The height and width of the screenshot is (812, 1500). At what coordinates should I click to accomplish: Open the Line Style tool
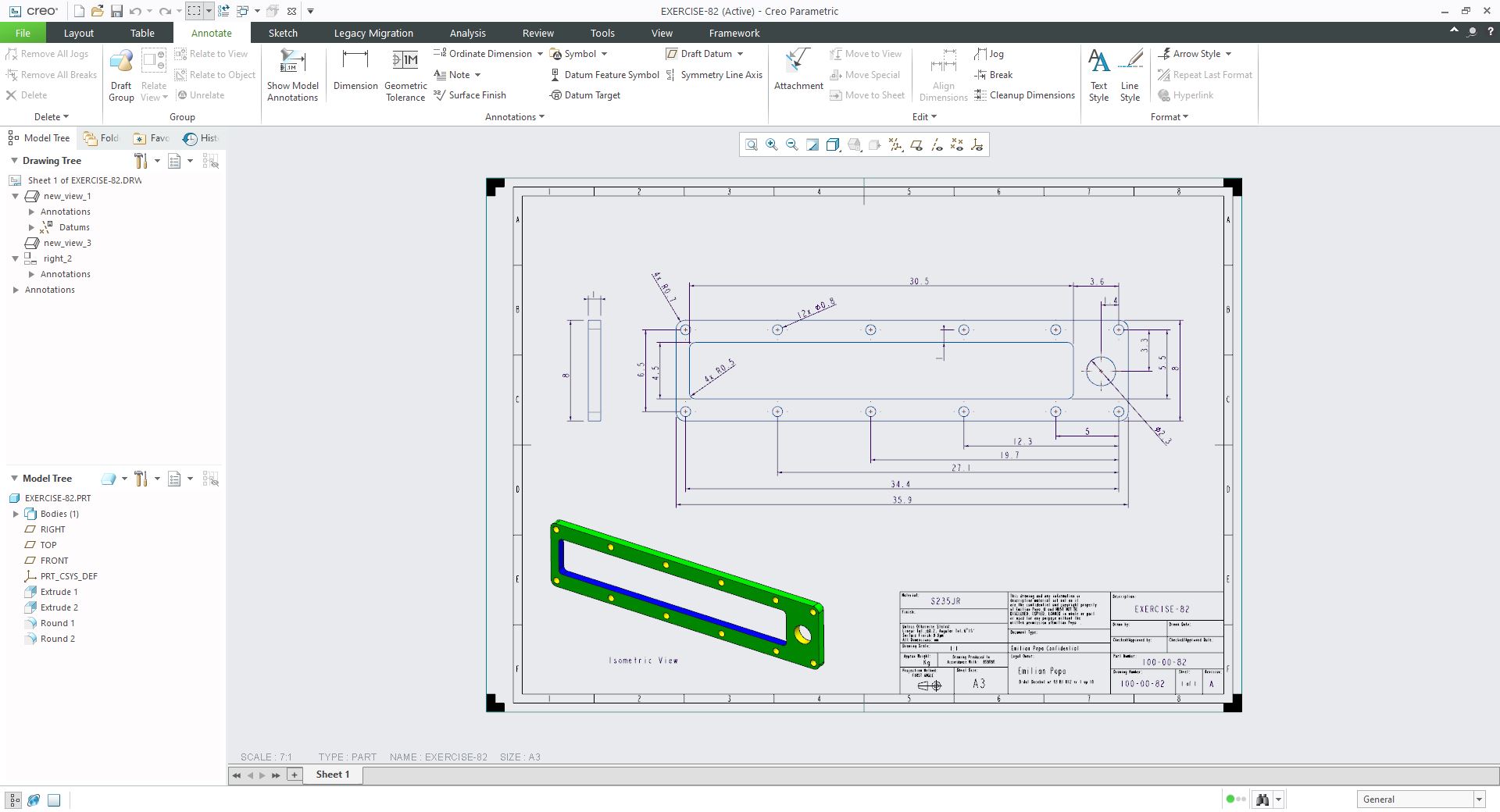tap(1130, 75)
